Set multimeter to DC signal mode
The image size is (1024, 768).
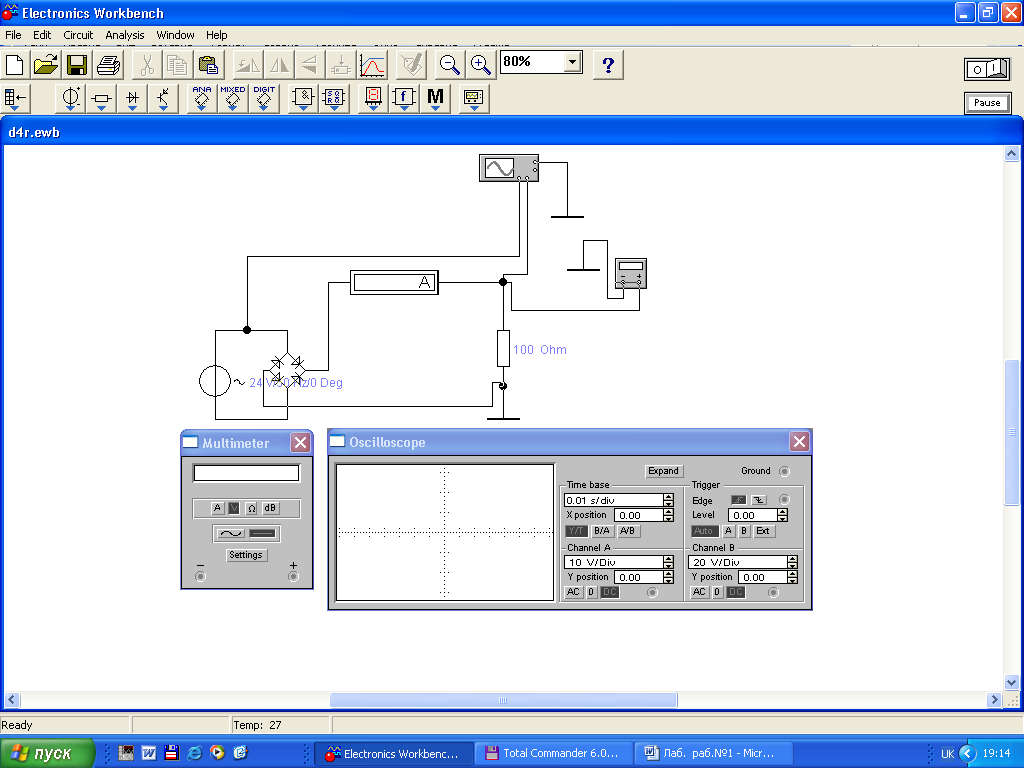263,534
